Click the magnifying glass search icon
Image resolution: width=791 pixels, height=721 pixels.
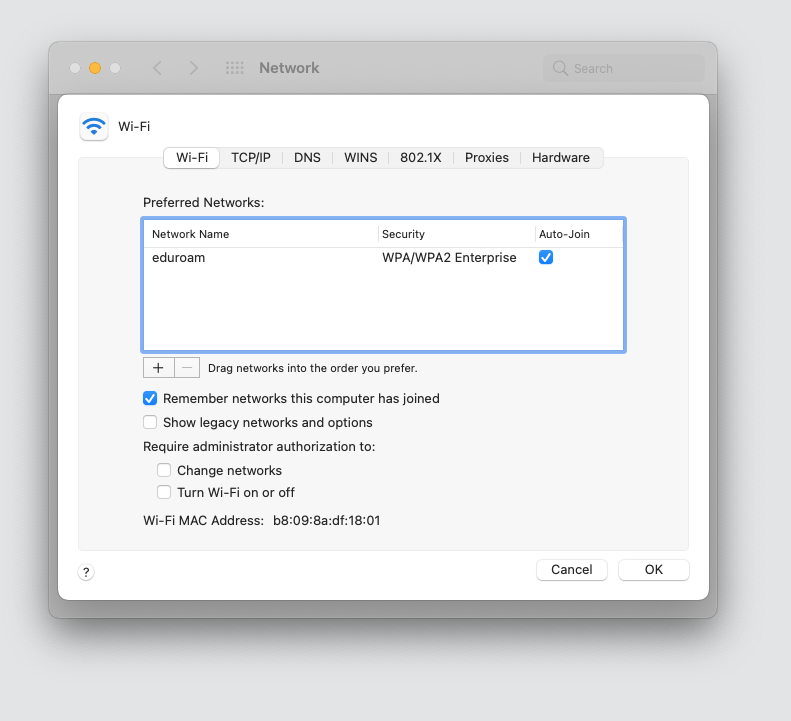pos(561,68)
